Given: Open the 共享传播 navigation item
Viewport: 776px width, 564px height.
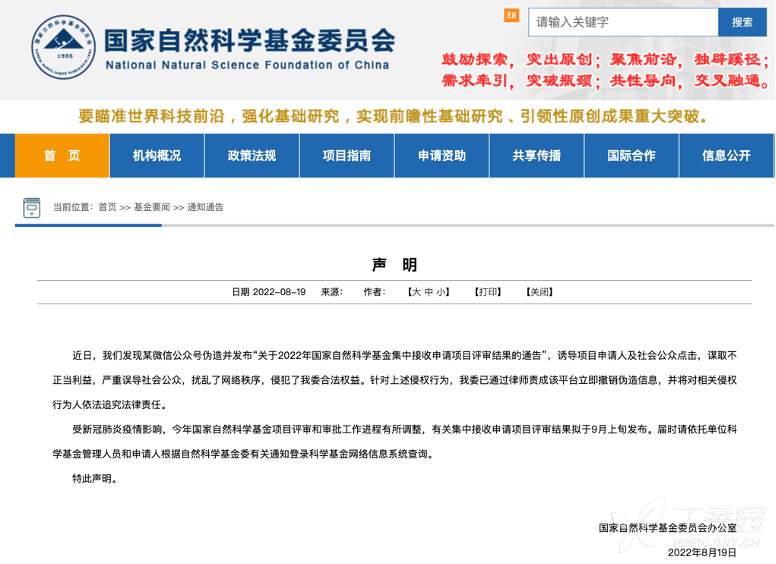Looking at the screenshot, I should [x=537, y=156].
